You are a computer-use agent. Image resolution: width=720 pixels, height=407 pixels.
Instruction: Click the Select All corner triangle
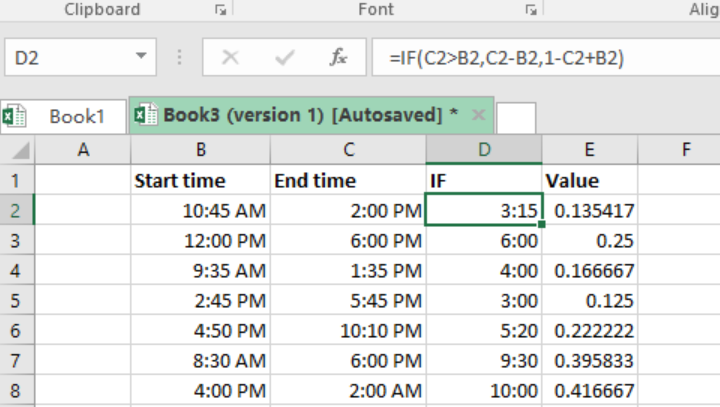[20, 151]
